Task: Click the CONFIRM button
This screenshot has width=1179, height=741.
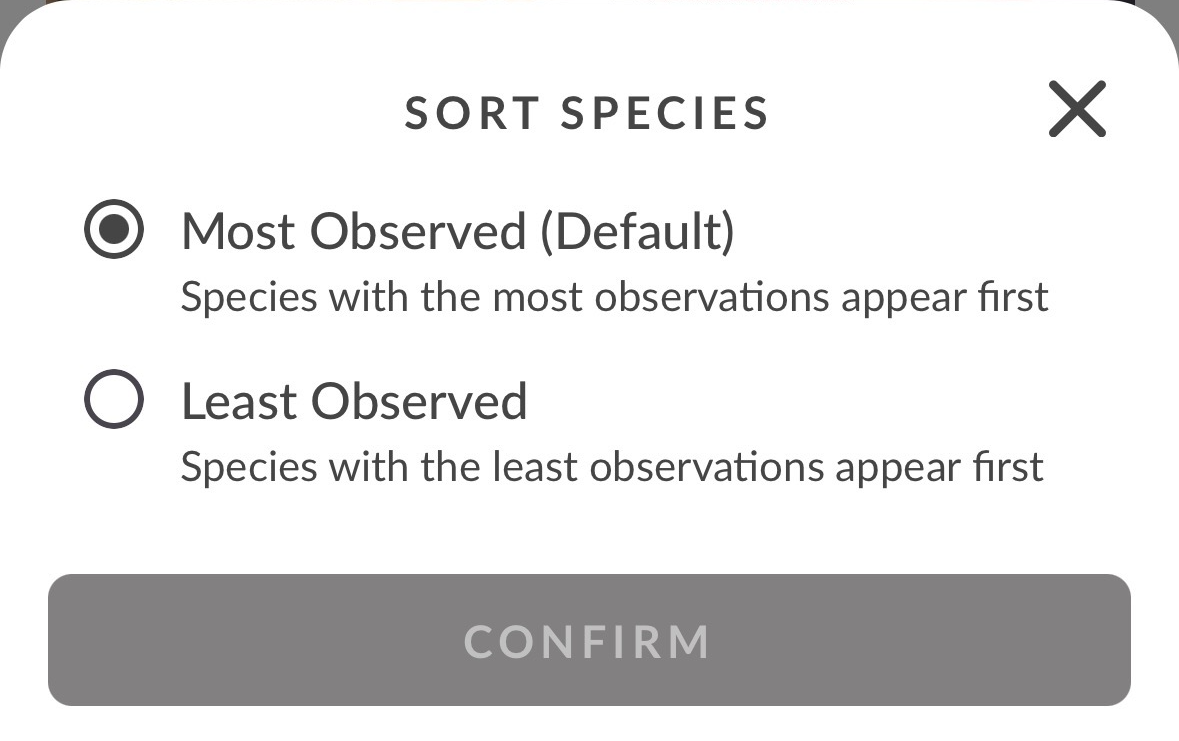Action: [589, 640]
